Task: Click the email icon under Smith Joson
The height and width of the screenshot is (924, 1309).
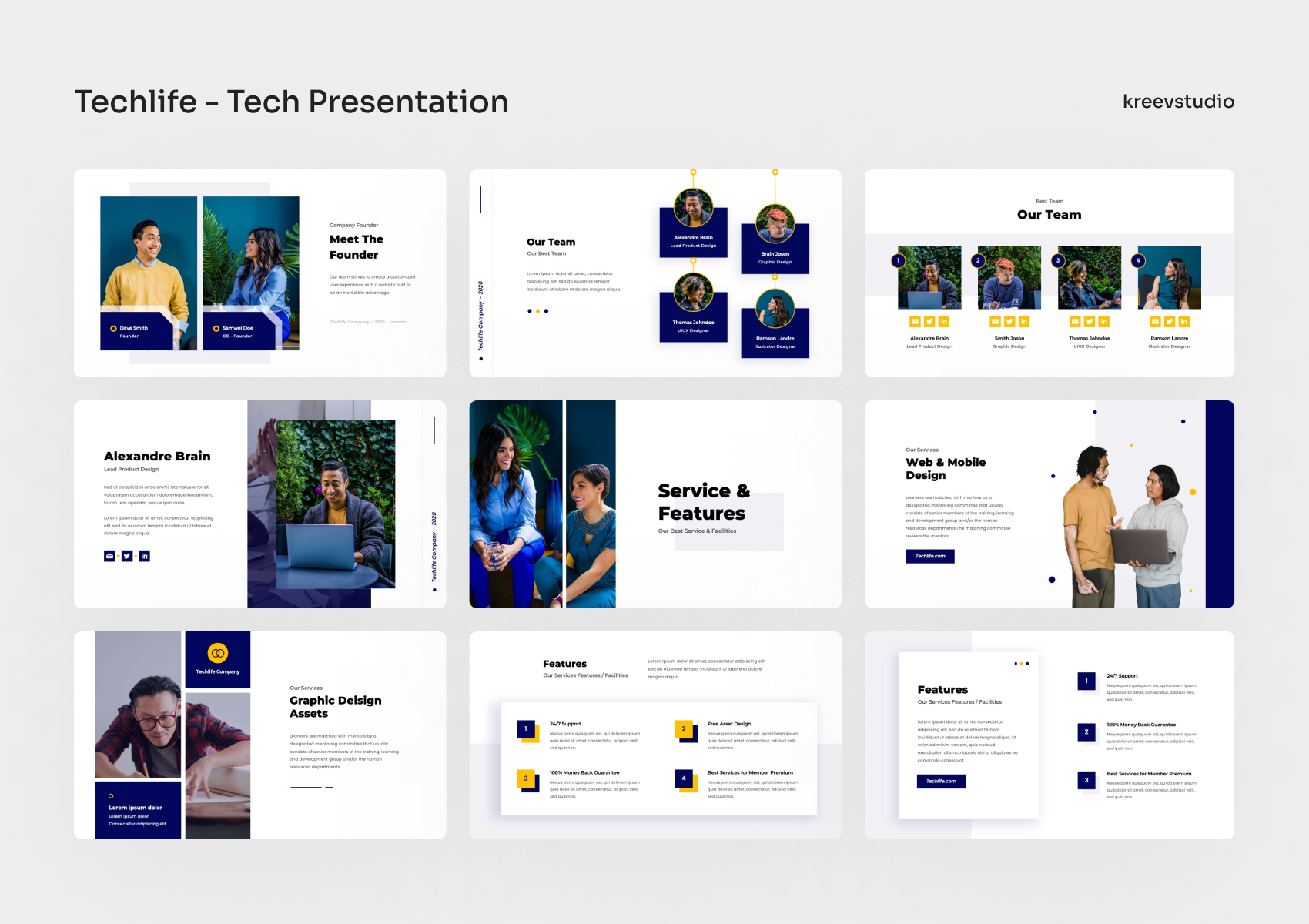Action: (995, 321)
